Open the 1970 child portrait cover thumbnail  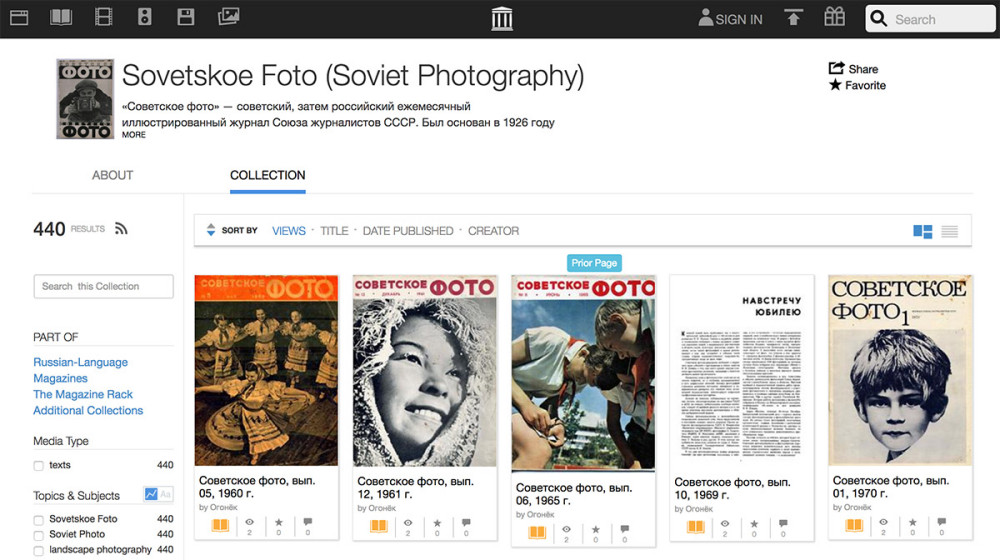[900, 371]
